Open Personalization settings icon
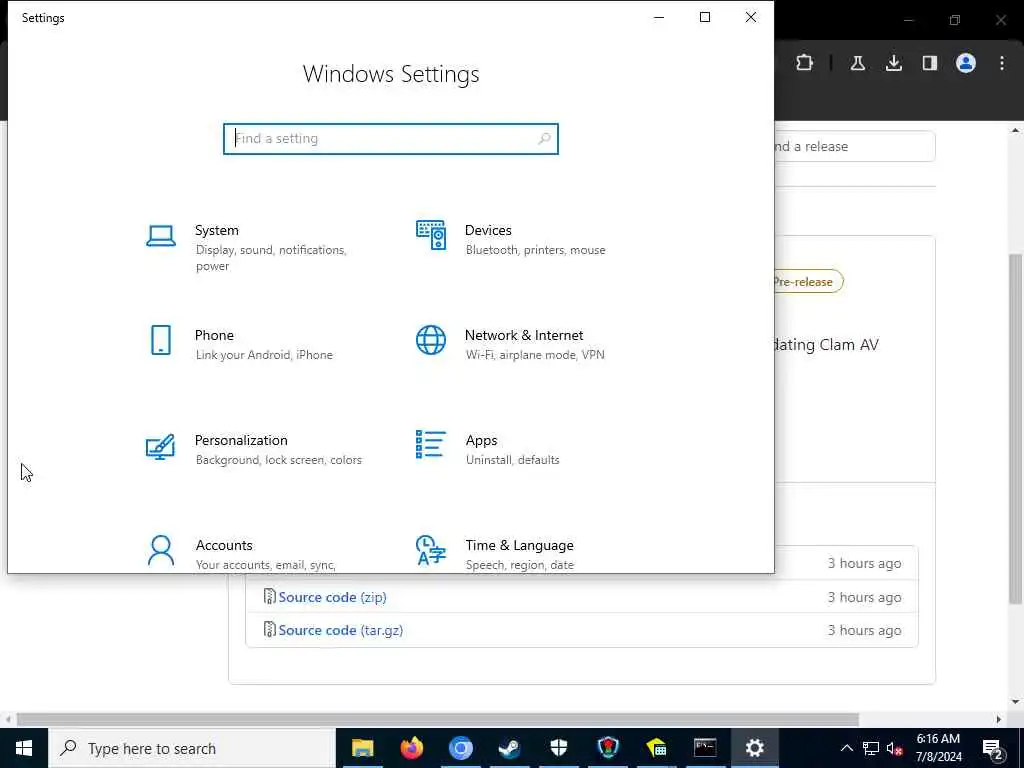Screen dimensions: 1024x768 tap(161, 447)
